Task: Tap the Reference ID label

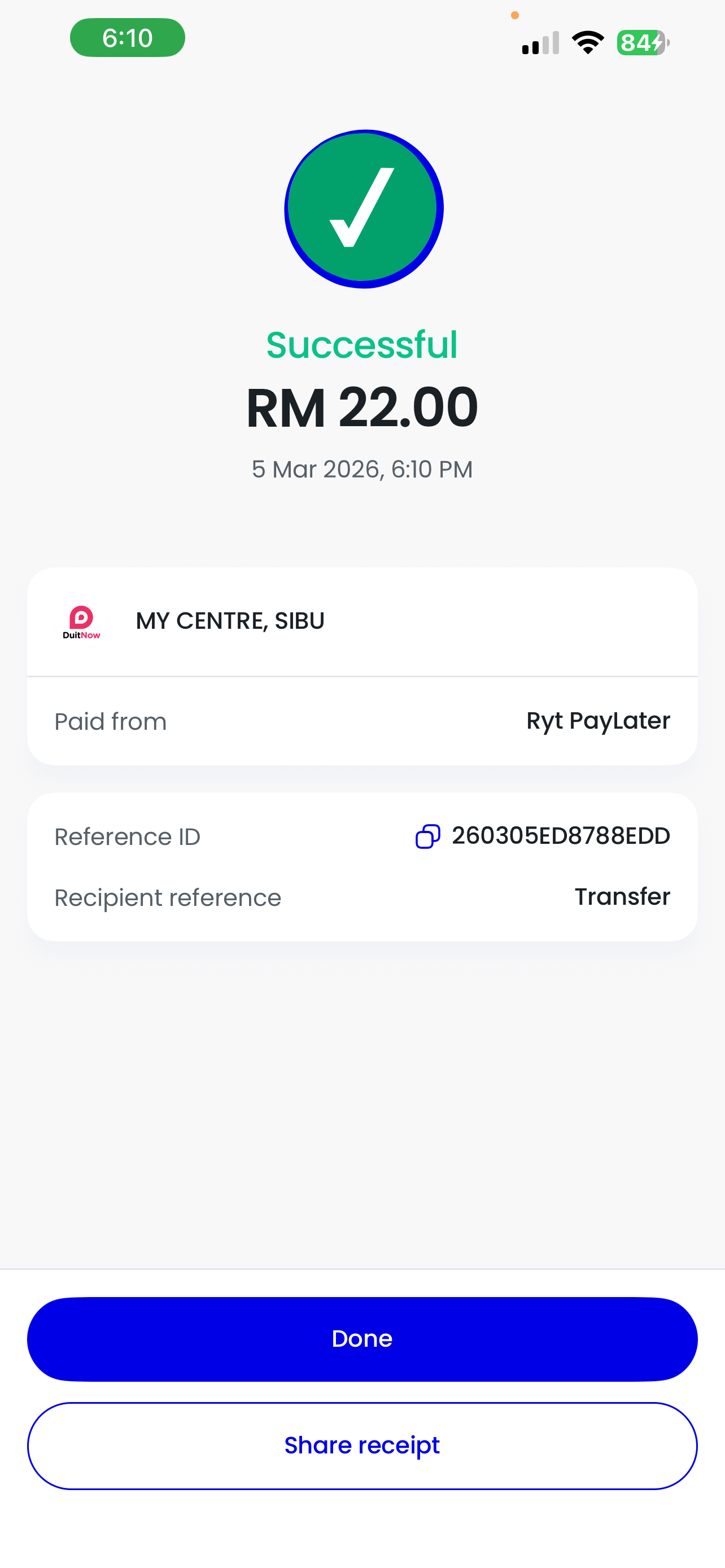Action: pyautogui.click(x=127, y=837)
